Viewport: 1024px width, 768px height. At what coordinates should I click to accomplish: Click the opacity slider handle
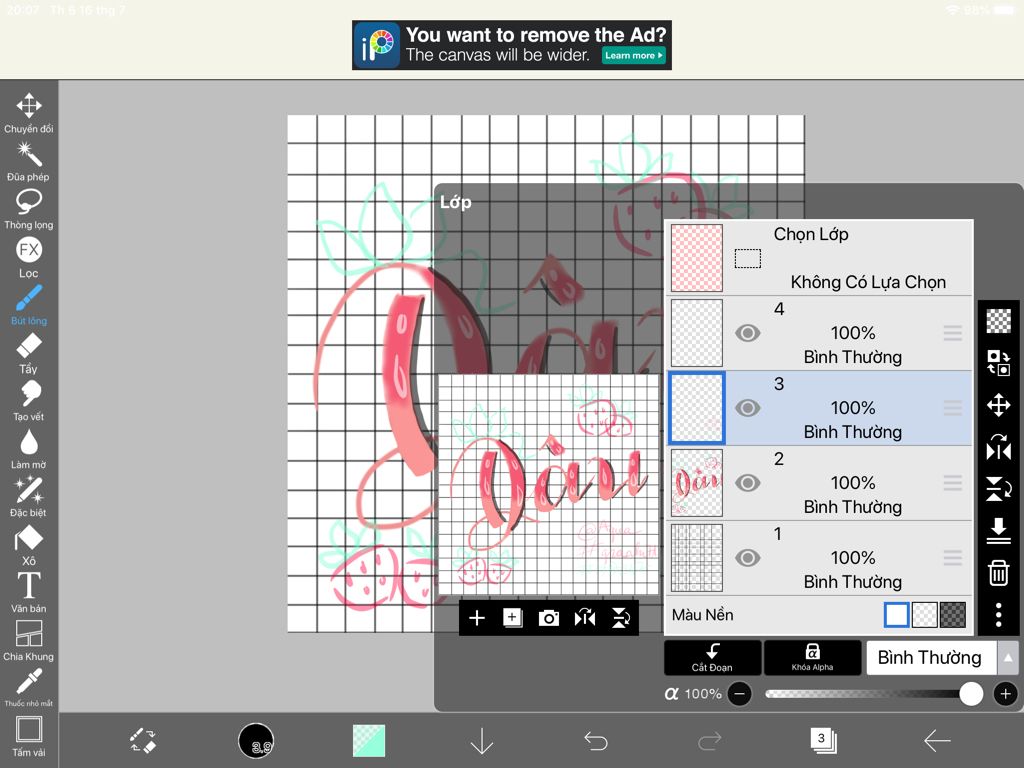pyautogui.click(x=971, y=694)
